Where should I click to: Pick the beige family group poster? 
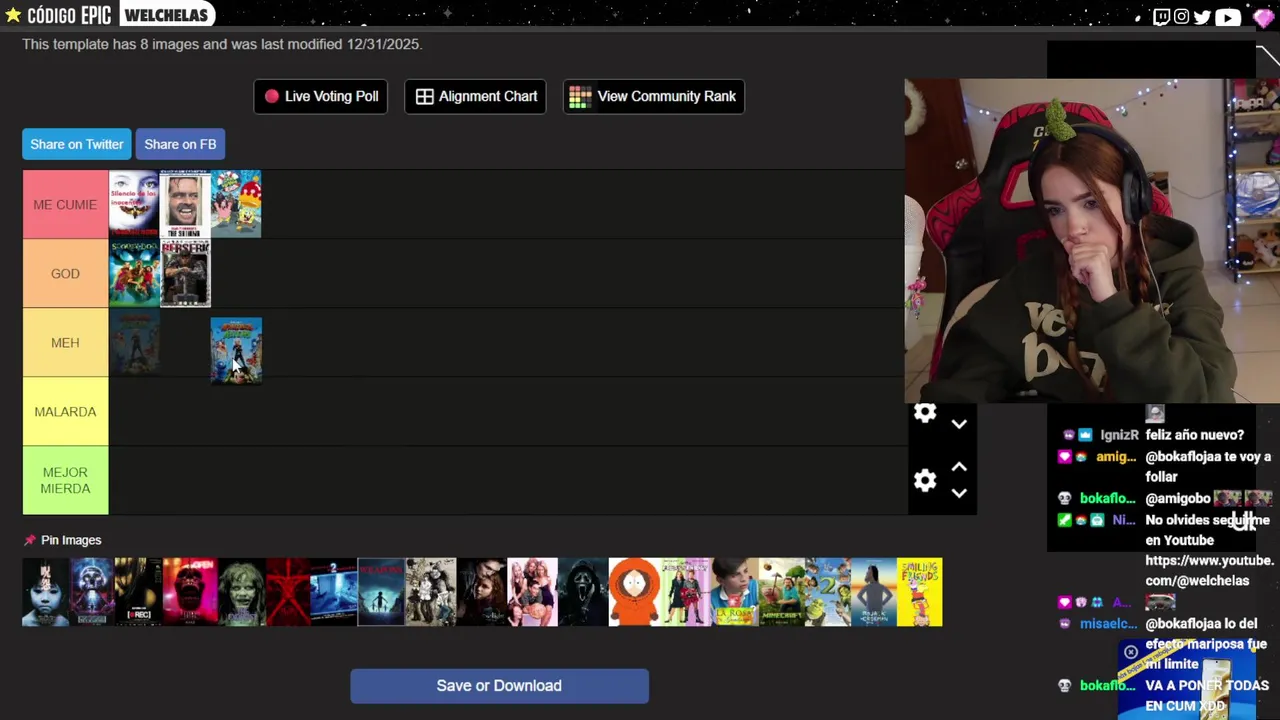click(431, 592)
